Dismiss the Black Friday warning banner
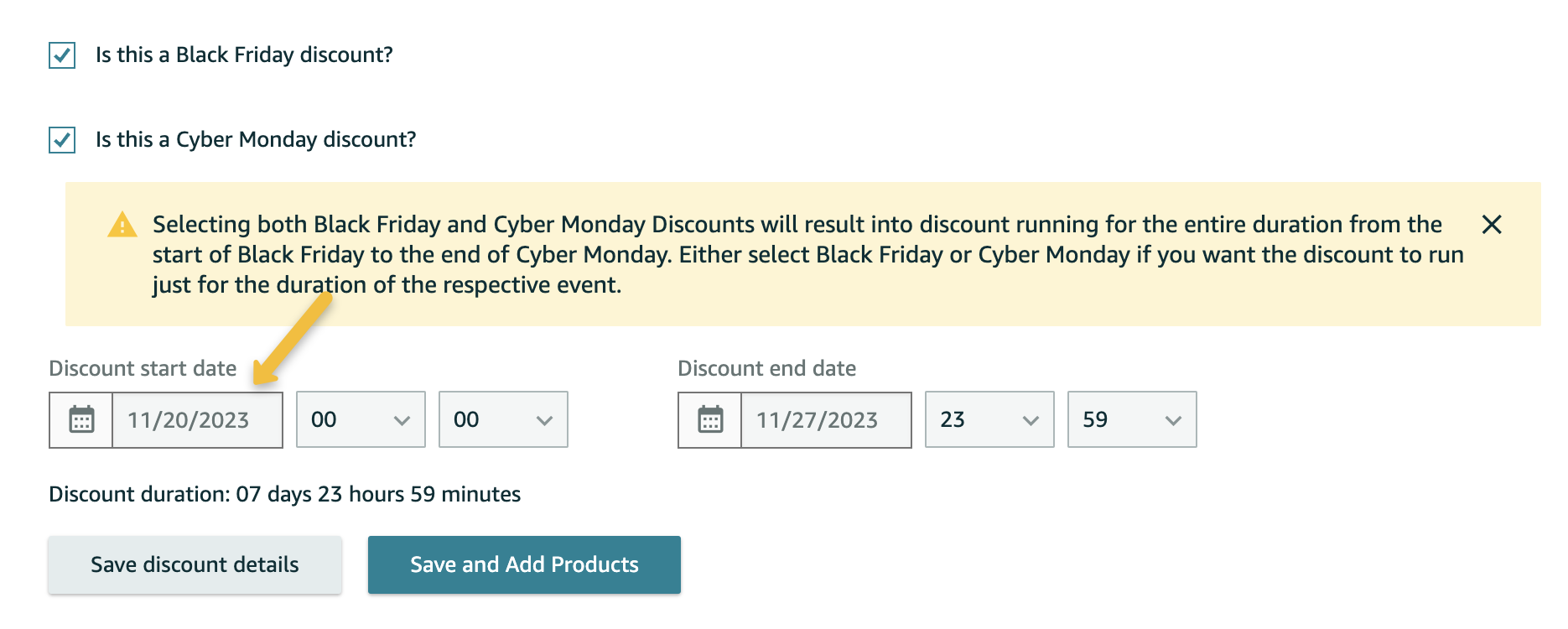Viewport: 1568px width, 629px height. (x=1492, y=225)
